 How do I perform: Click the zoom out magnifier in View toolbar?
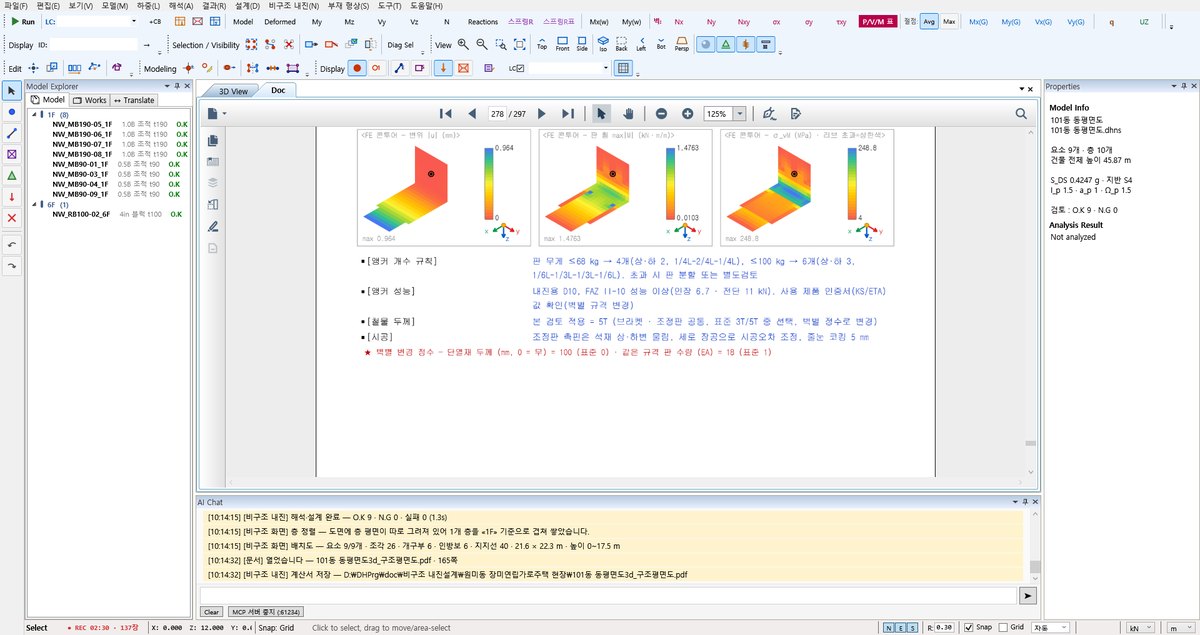click(482, 44)
